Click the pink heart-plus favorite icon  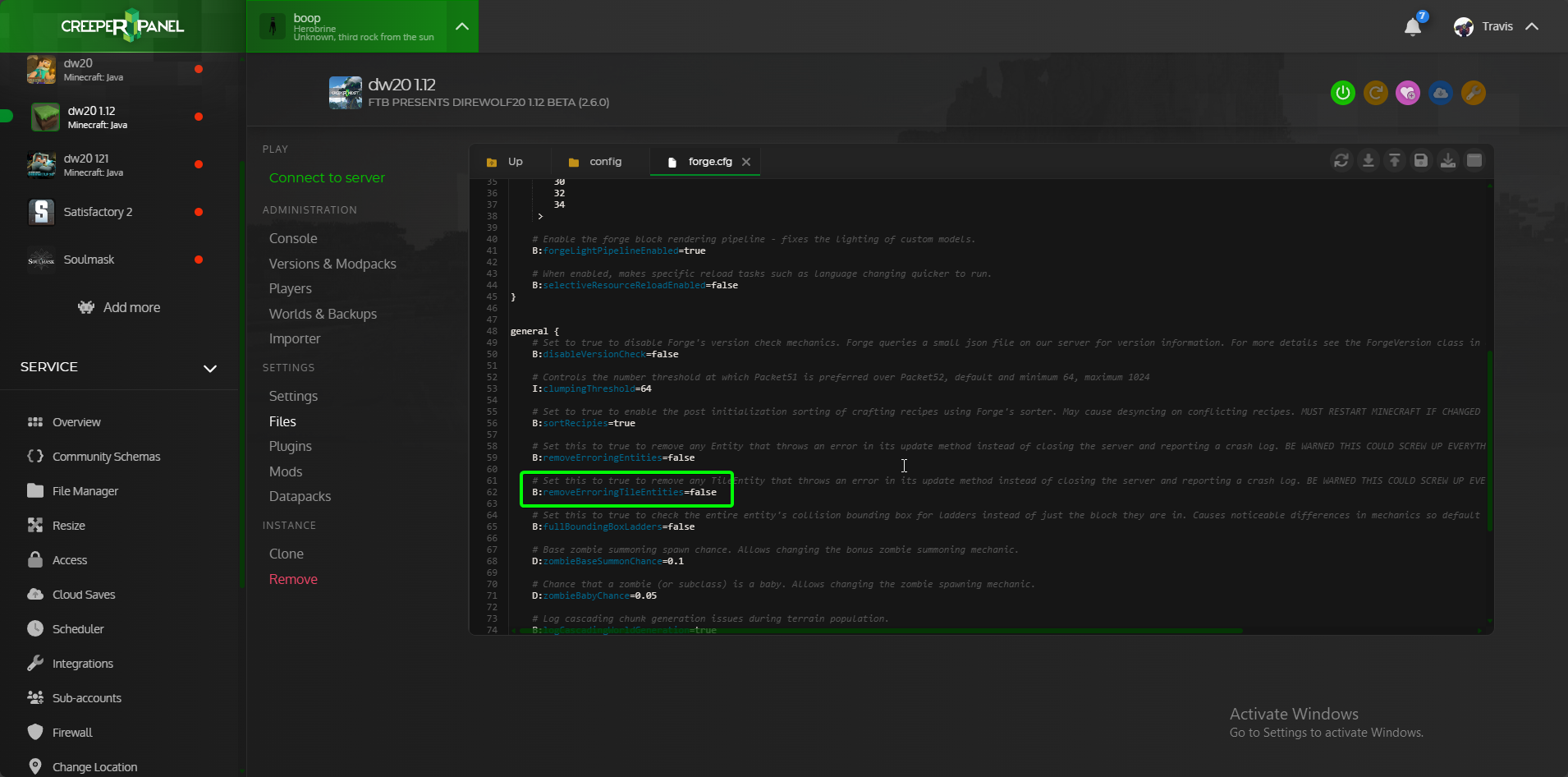pos(1408,93)
